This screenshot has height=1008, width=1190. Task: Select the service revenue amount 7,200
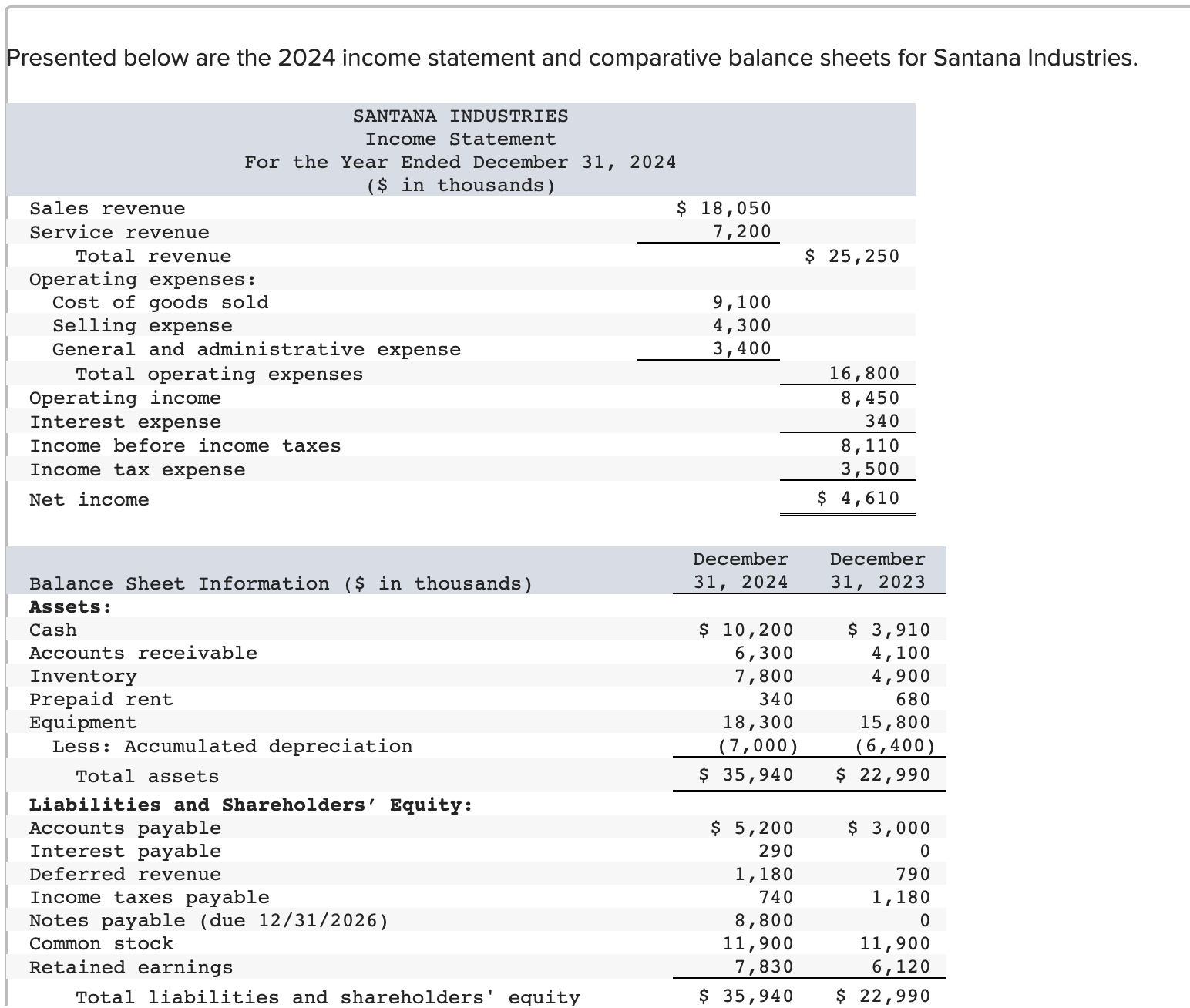point(741,231)
